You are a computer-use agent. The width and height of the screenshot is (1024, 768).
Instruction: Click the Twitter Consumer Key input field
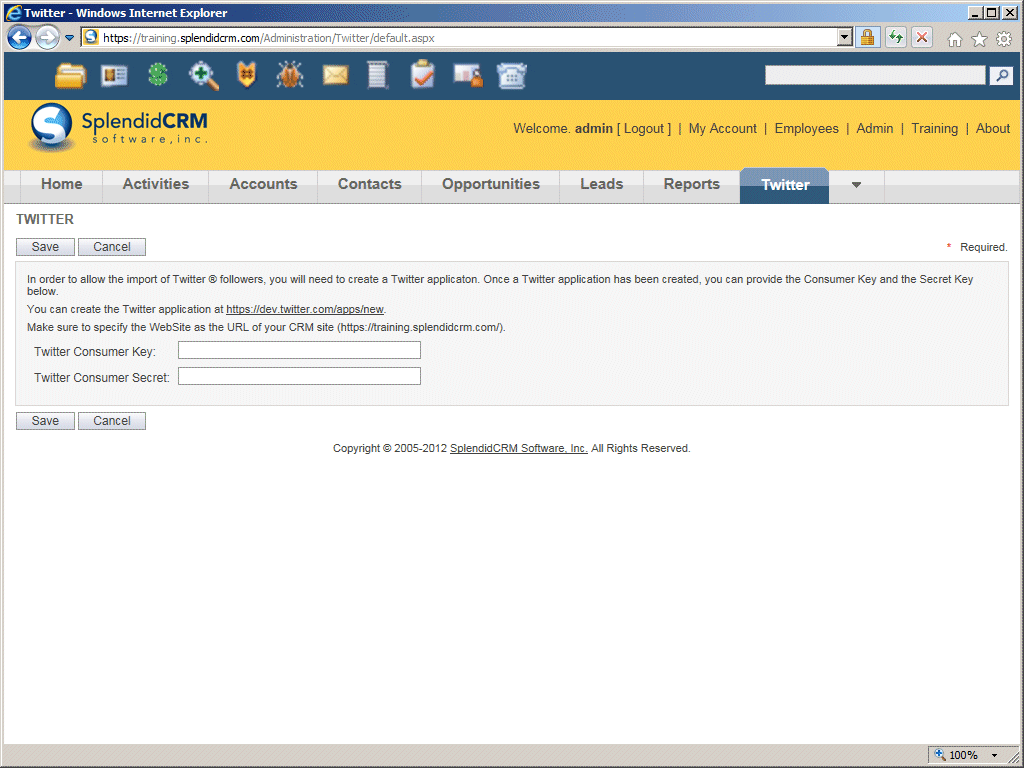point(299,350)
